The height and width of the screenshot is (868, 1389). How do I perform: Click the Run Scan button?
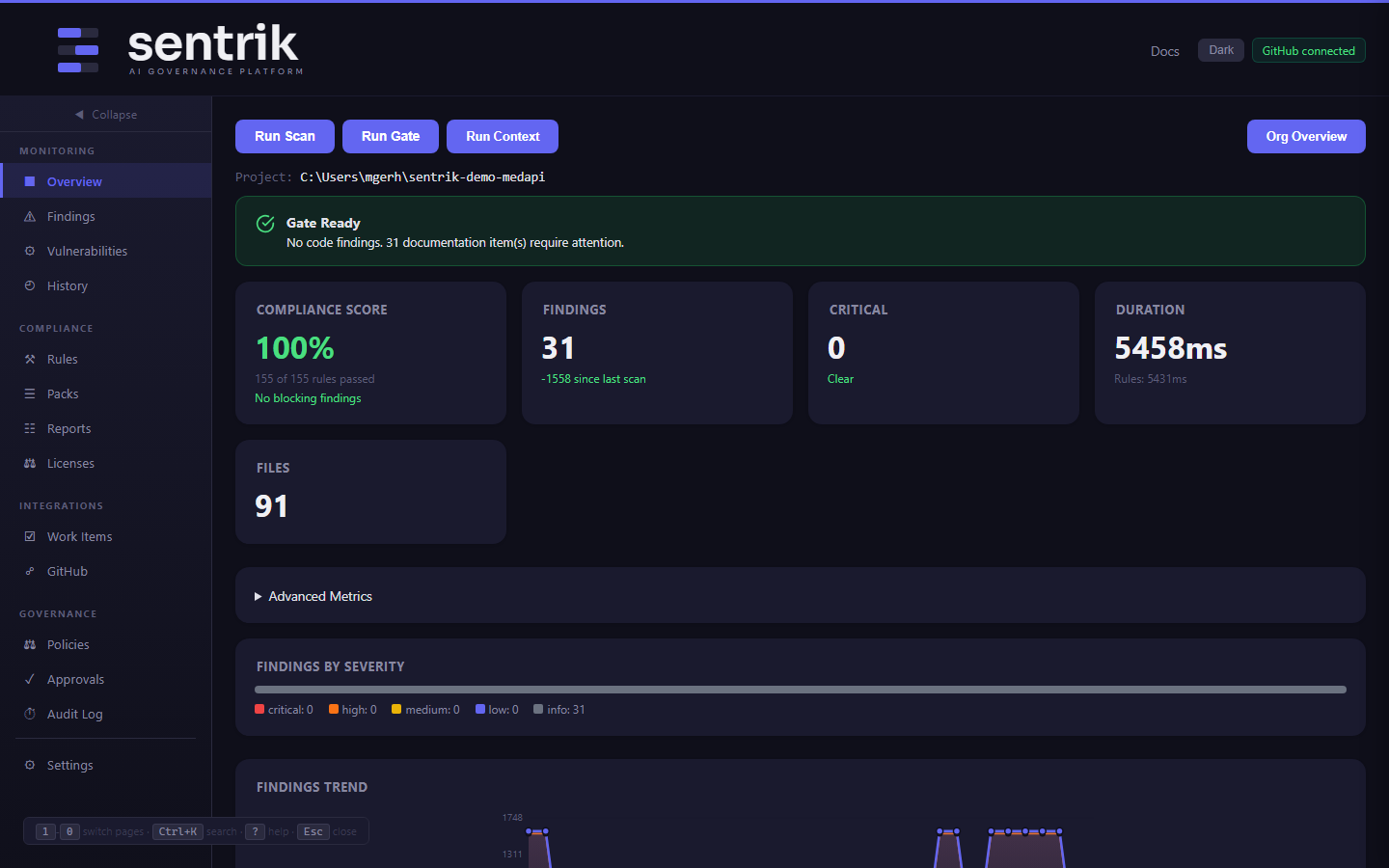[285, 136]
